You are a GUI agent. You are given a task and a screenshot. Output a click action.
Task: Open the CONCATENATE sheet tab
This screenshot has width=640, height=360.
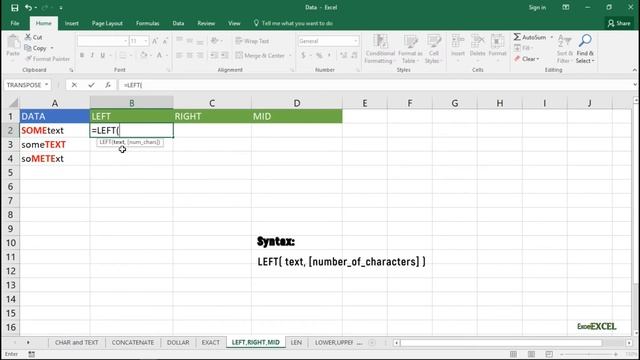[x=133, y=342]
